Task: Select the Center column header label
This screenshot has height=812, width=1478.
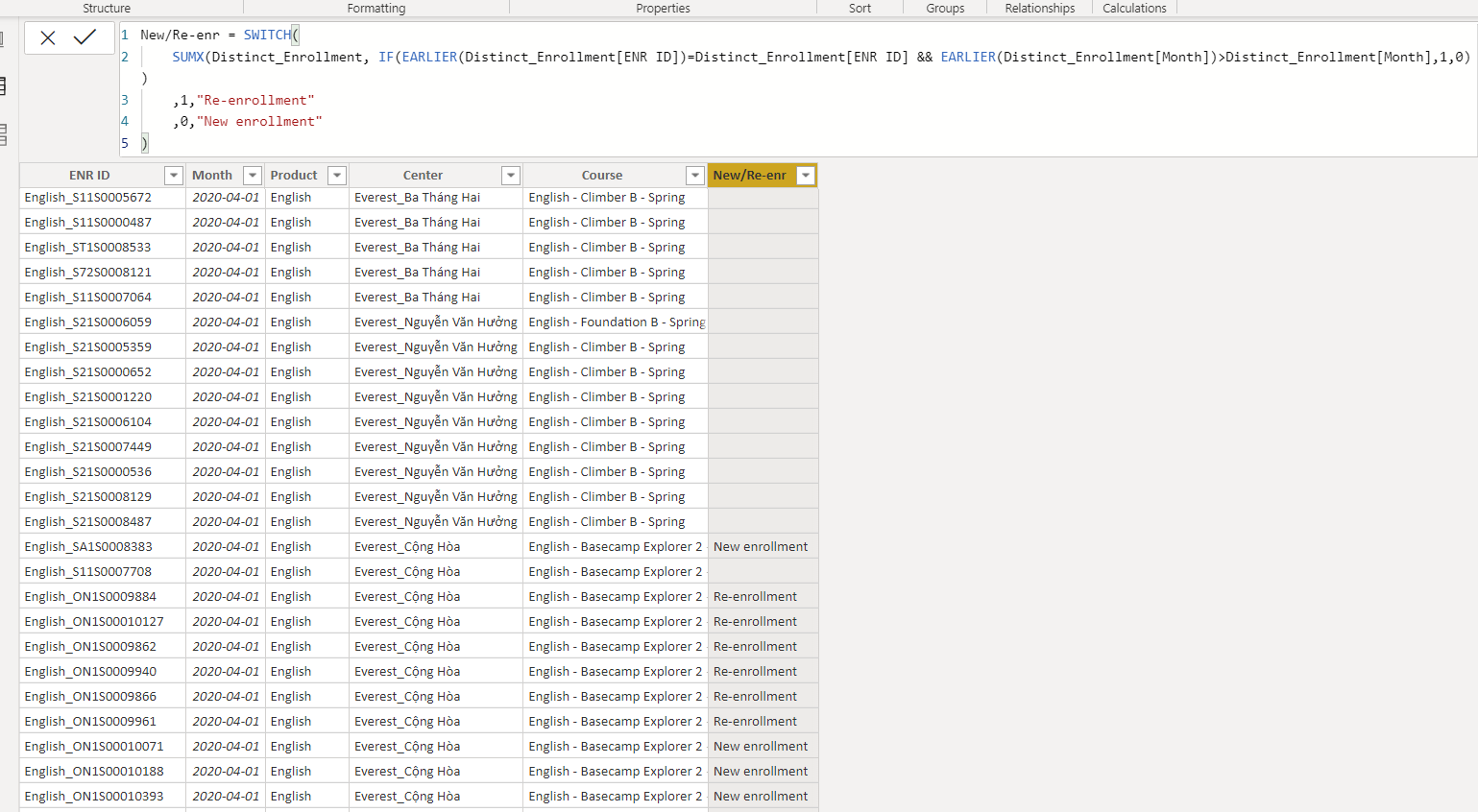Action: (x=423, y=176)
